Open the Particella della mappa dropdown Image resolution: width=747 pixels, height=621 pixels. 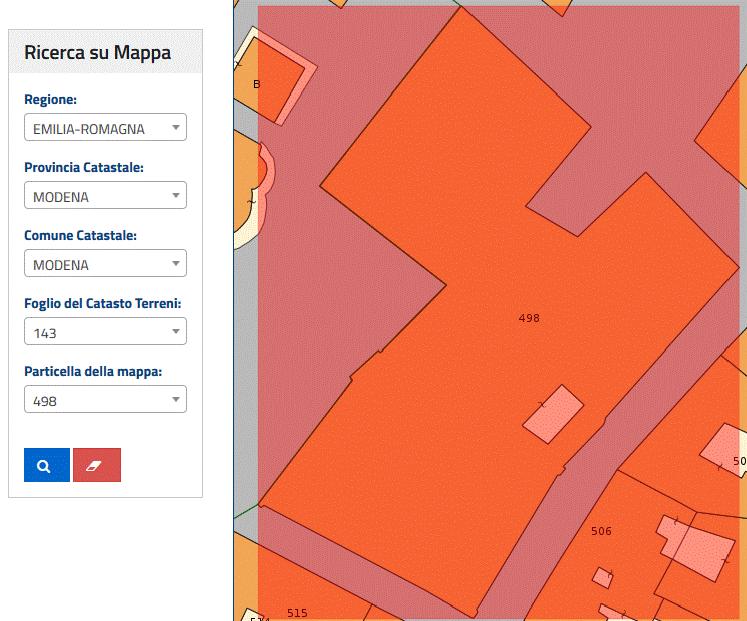105,400
